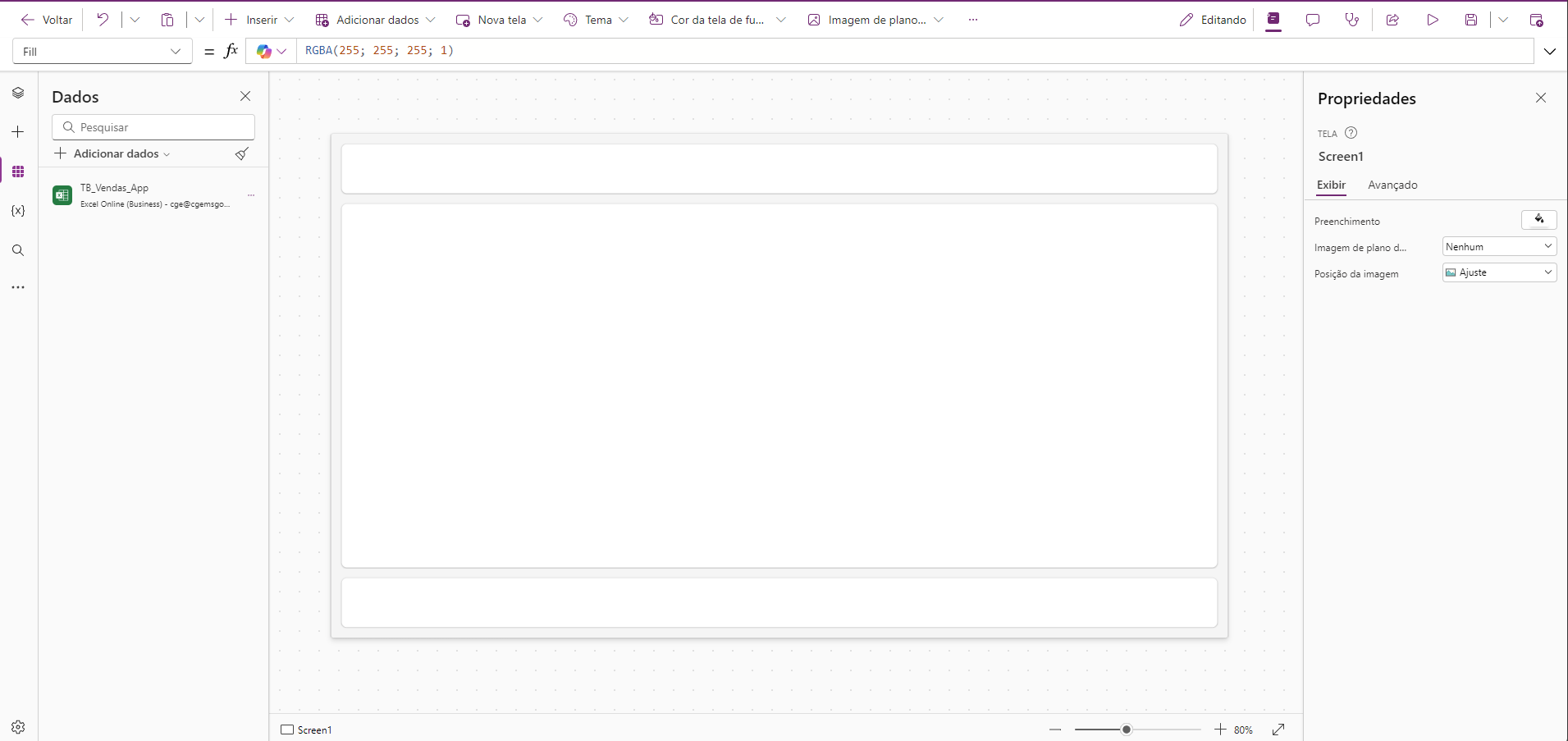The image size is (1568, 741).
Task: Expand the save options chevron
Action: [x=1503, y=20]
